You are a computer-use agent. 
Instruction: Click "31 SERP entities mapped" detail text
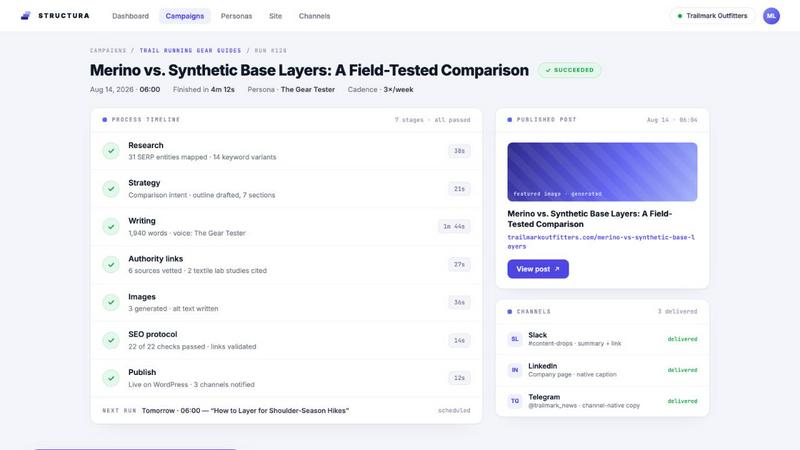coord(168,157)
